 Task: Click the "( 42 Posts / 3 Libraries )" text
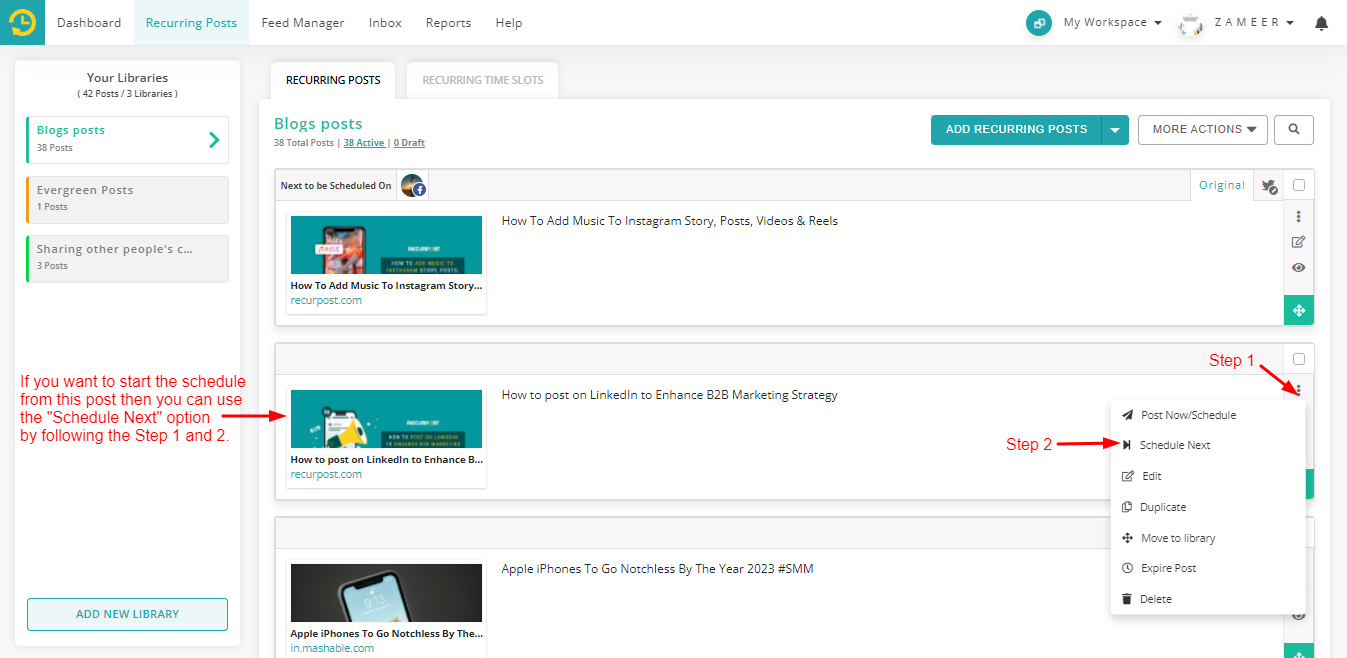(128, 94)
